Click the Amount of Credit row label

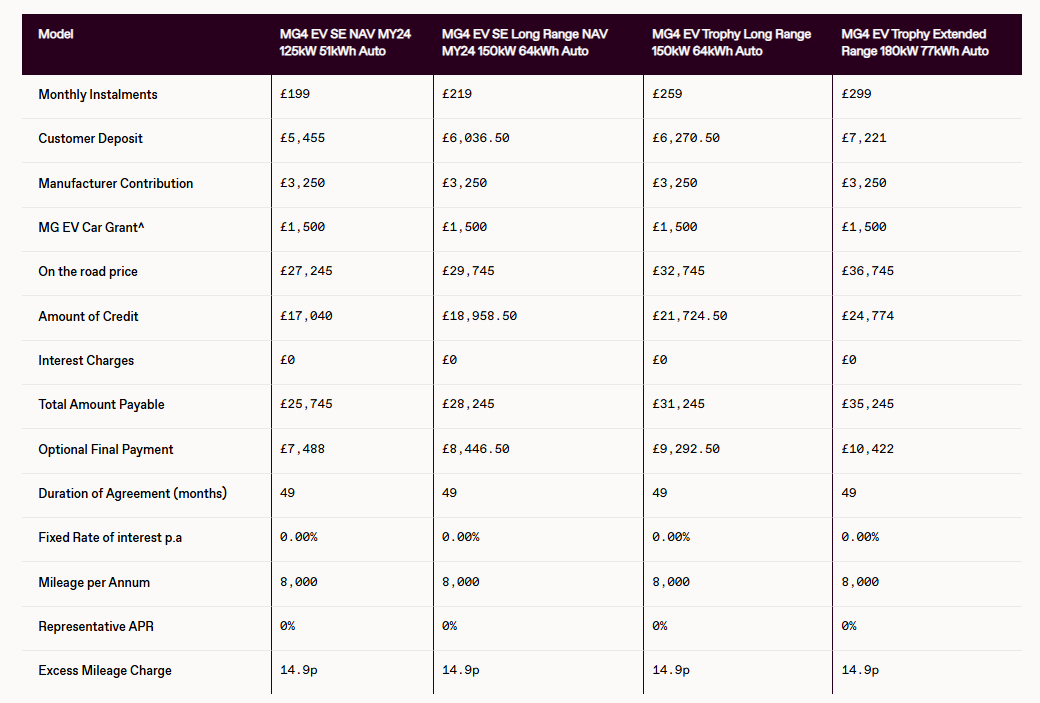pos(88,317)
